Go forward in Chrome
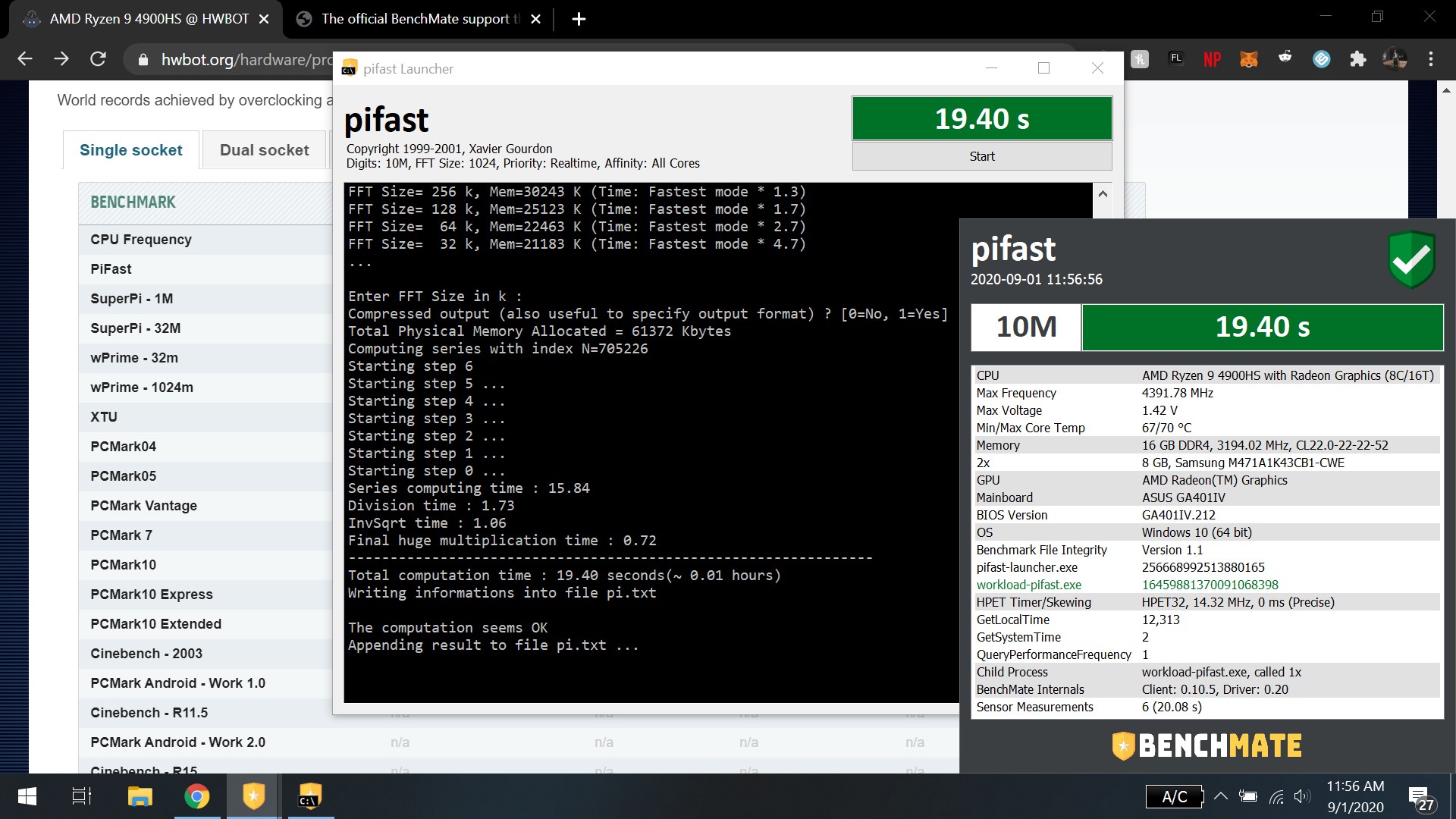 (x=61, y=59)
